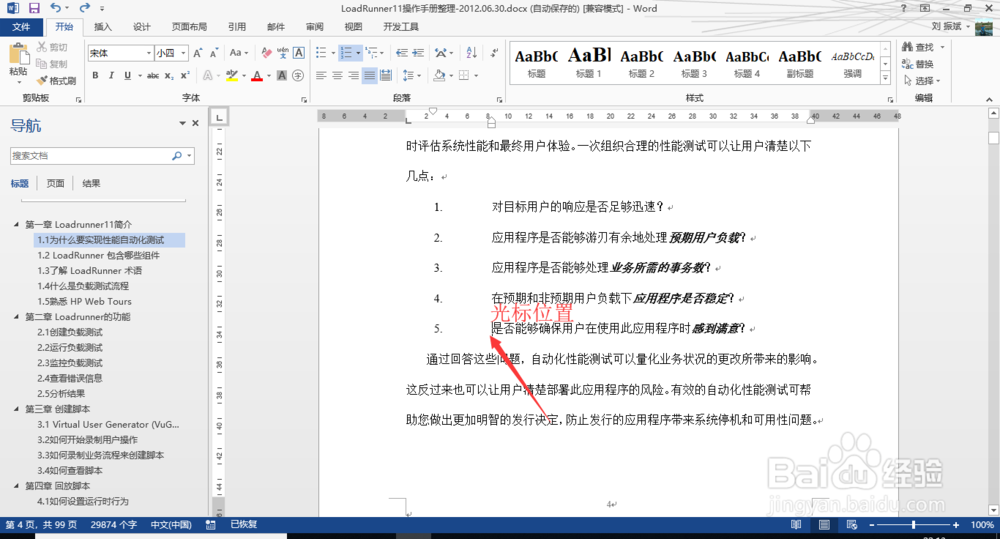Go to heading 2.3监控负载测试

click(x=70, y=363)
